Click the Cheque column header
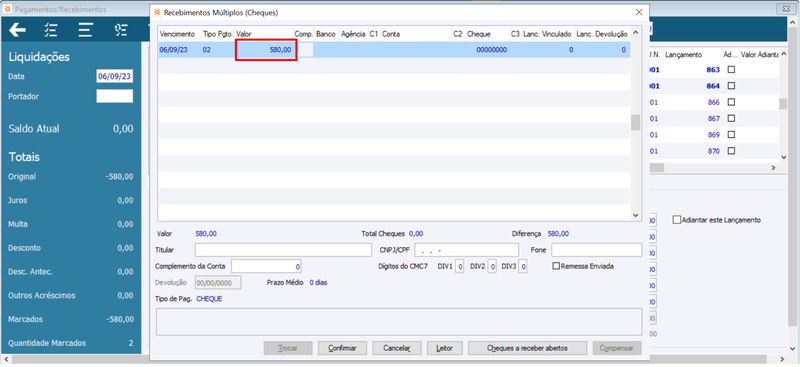The width and height of the screenshot is (800, 367). coord(487,34)
